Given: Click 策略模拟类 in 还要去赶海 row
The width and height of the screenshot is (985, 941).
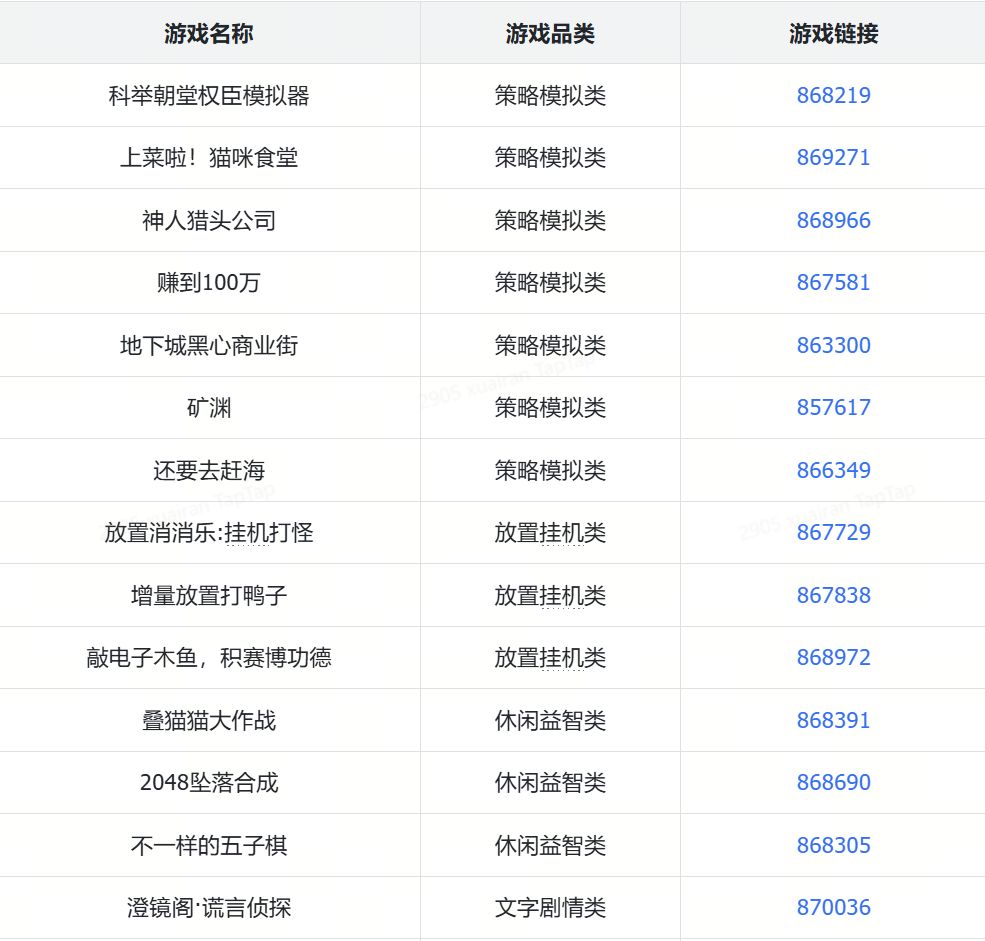Looking at the screenshot, I should tap(550, 470).
